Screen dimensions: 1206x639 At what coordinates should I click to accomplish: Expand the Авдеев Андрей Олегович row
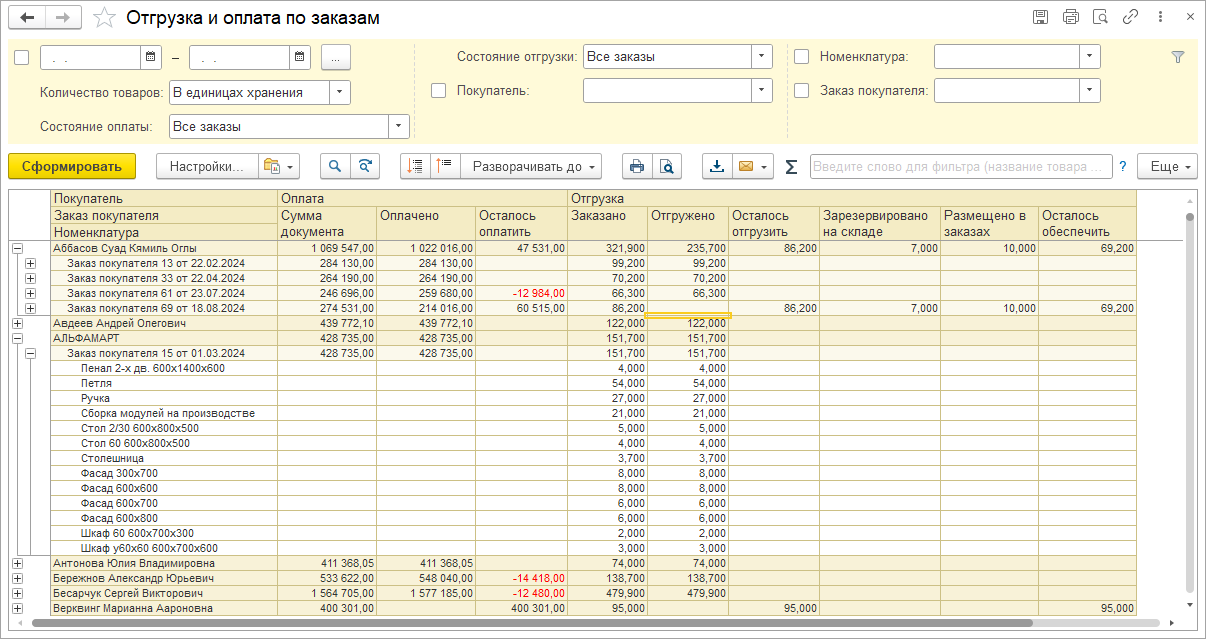pos(17,323)
